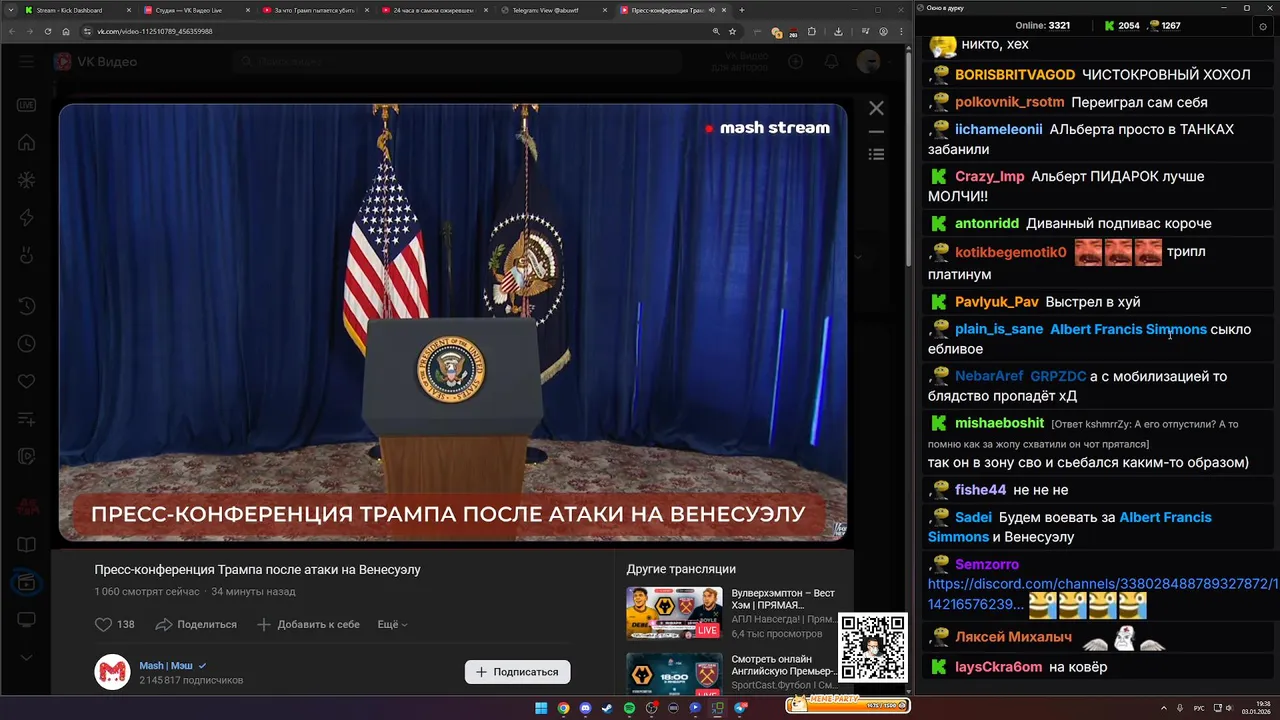Open the browser extensions puzzle icon

[811, 31]
